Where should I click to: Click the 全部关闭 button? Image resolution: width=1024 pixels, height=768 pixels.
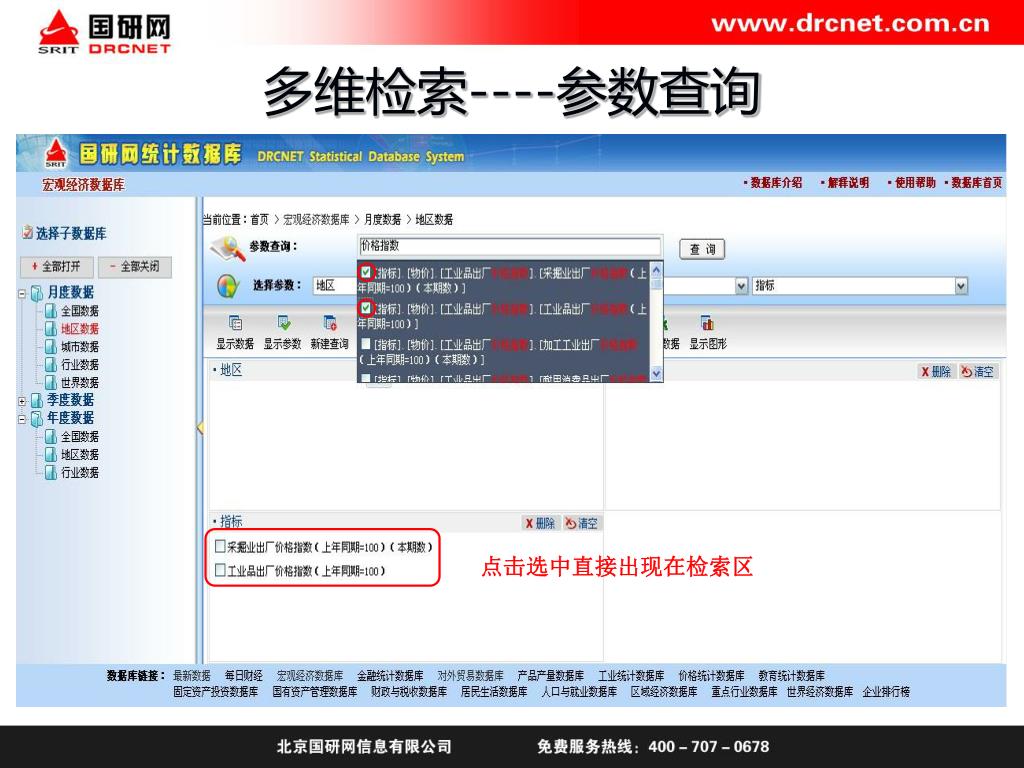coord(135,266)
